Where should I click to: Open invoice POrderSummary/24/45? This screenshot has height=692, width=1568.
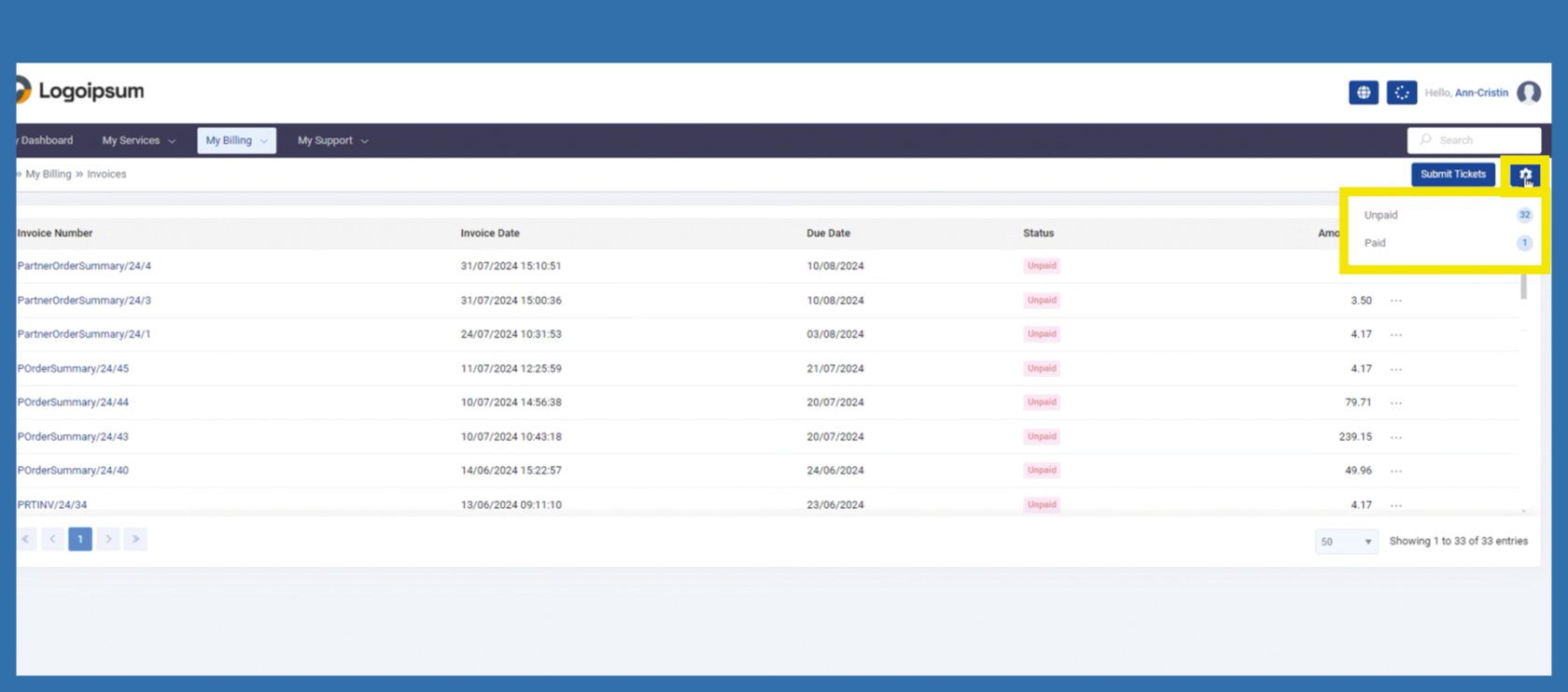click(x=73, y=369)
